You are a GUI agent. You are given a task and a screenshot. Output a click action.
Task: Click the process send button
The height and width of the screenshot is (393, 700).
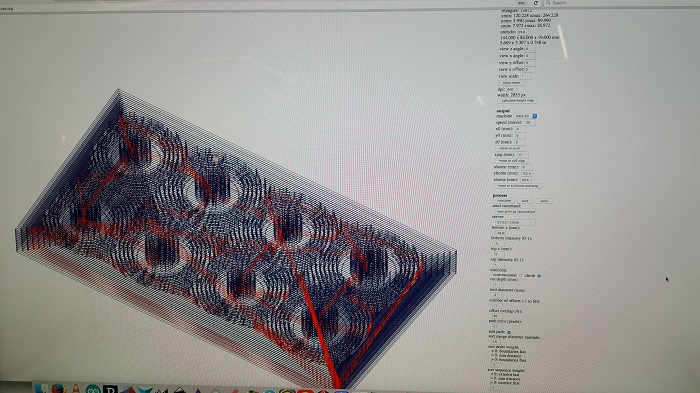coord(544,201)
